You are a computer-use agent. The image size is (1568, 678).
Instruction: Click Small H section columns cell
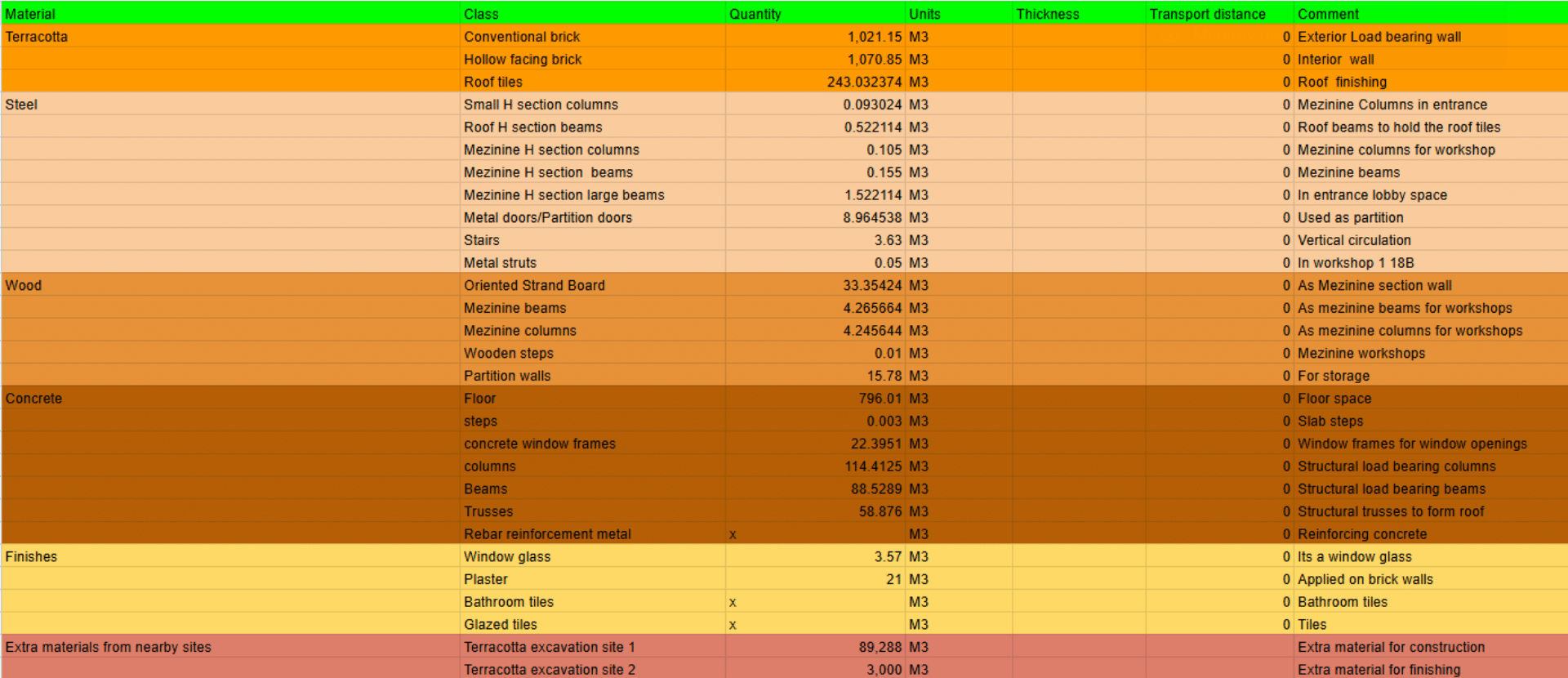coord(593,105)
